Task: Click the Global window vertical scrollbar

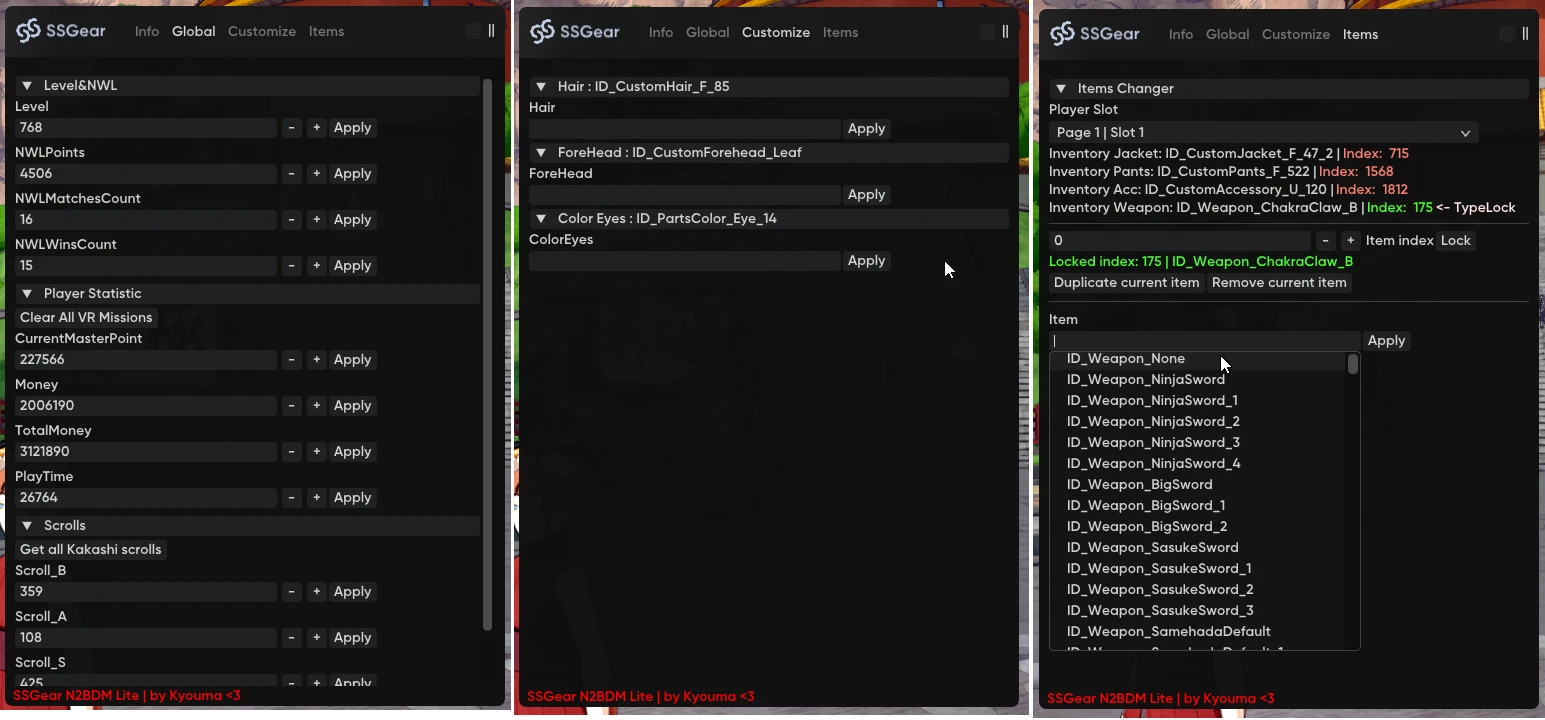Action: 488,354
